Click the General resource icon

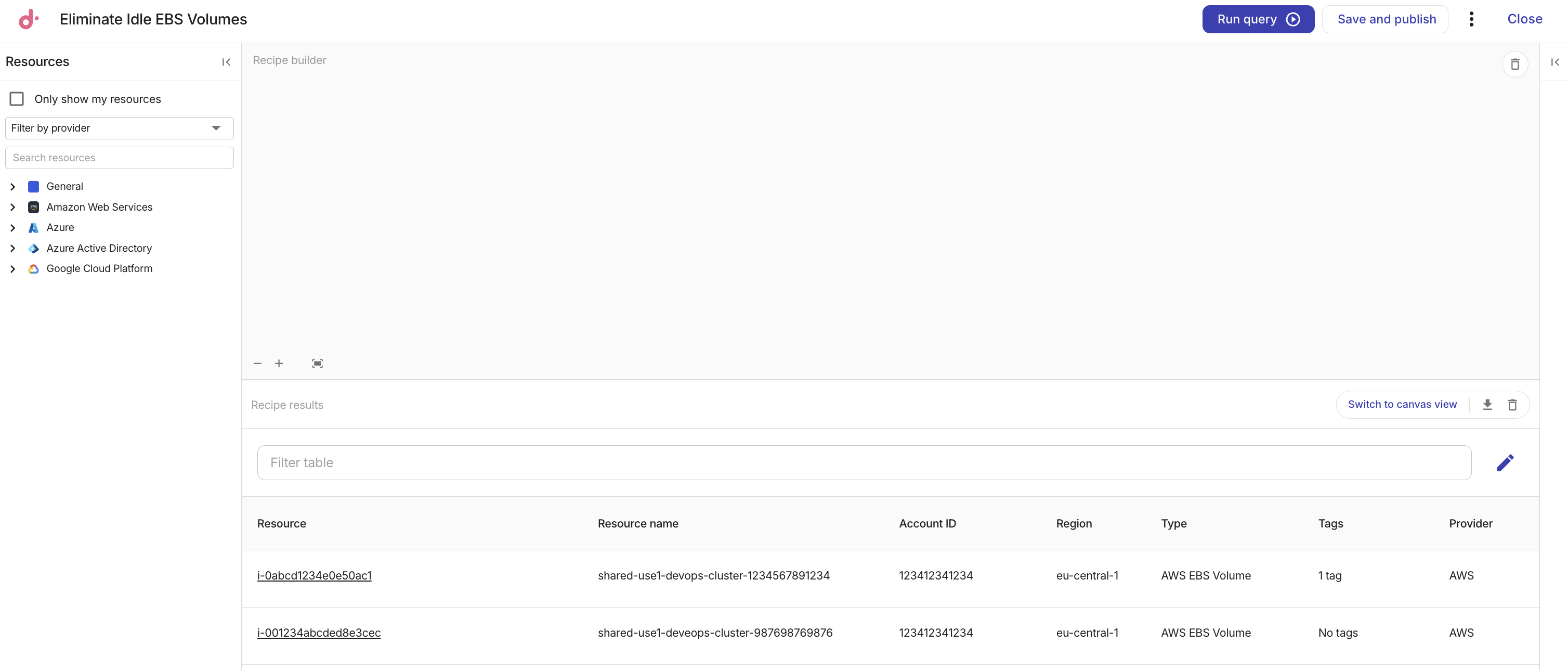click(33, 186)
